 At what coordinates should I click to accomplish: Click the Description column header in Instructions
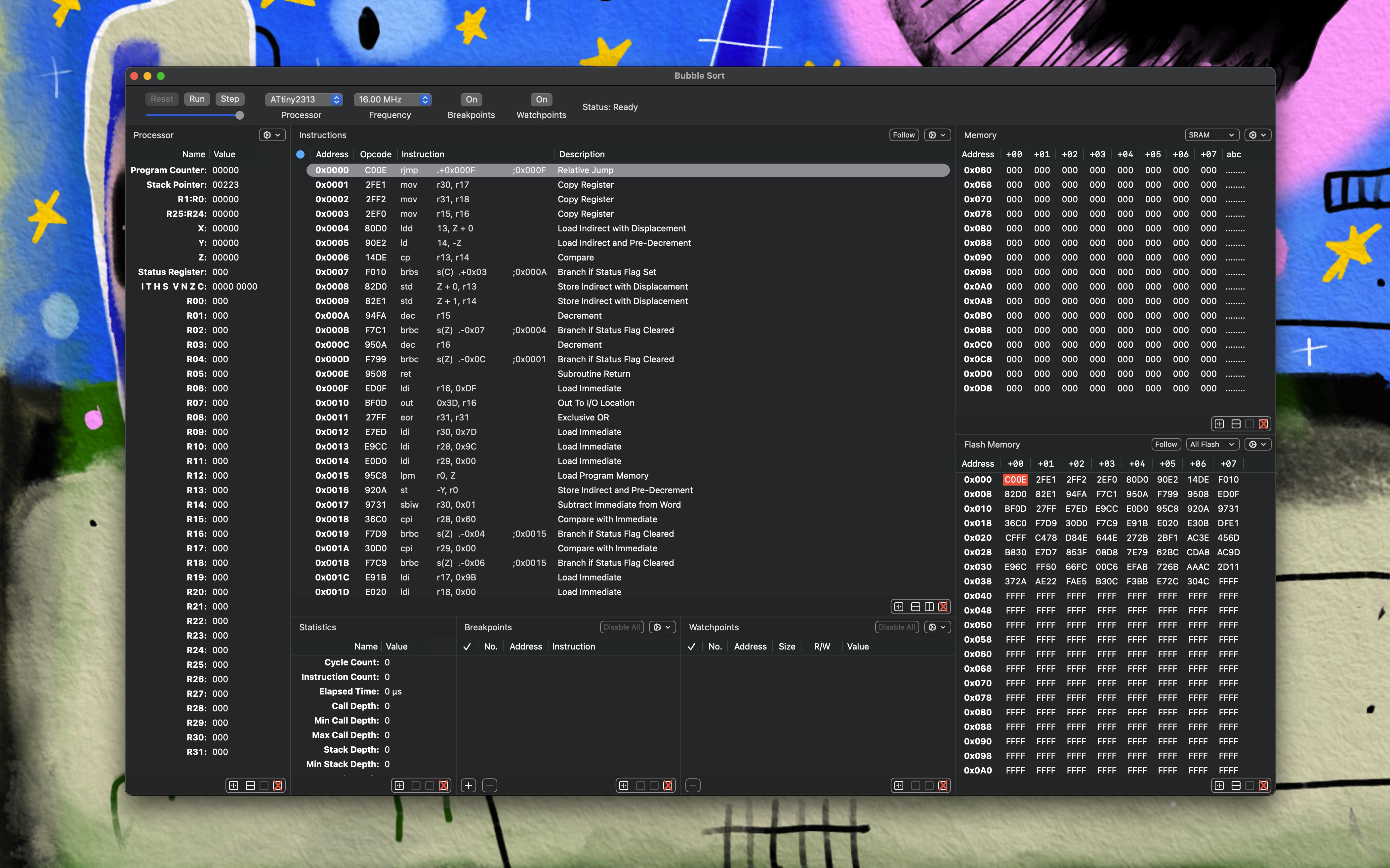pyautogui.click(x=582, y=154)
